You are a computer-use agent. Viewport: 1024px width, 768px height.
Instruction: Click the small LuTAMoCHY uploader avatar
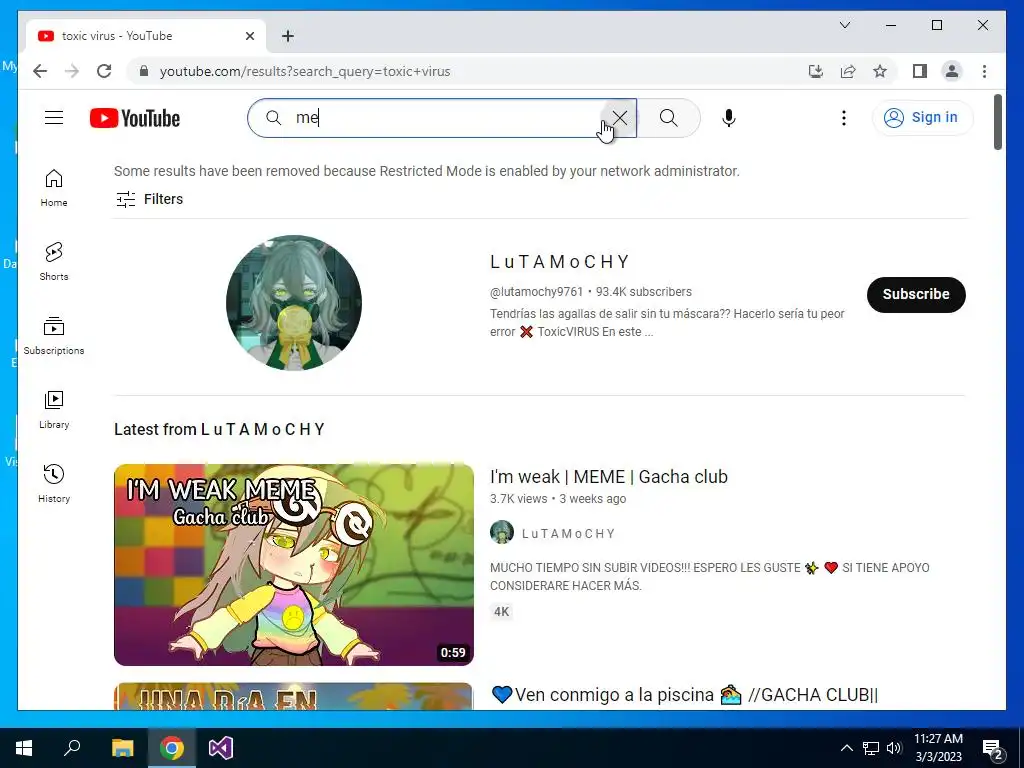coord(502,532)
